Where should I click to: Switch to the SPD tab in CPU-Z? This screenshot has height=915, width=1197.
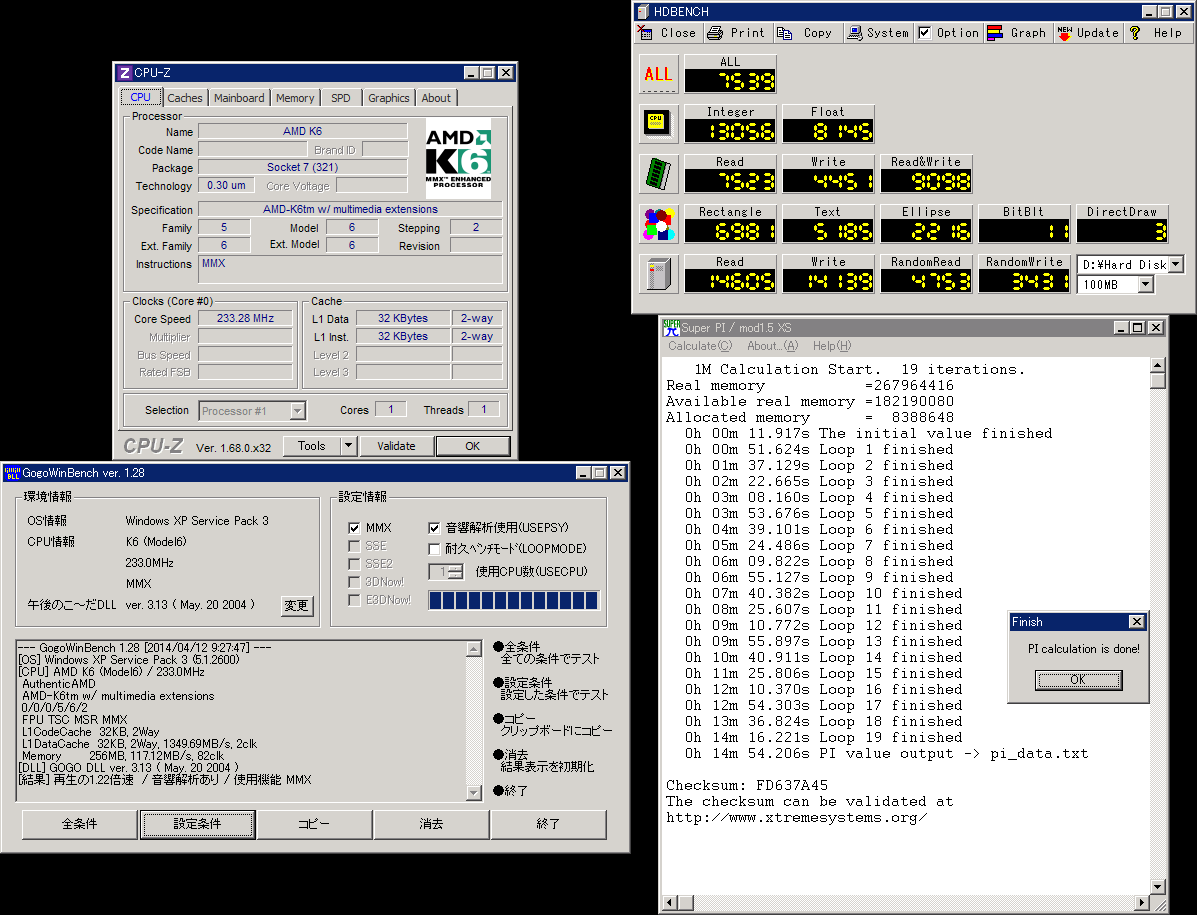(x=340, y=98)
